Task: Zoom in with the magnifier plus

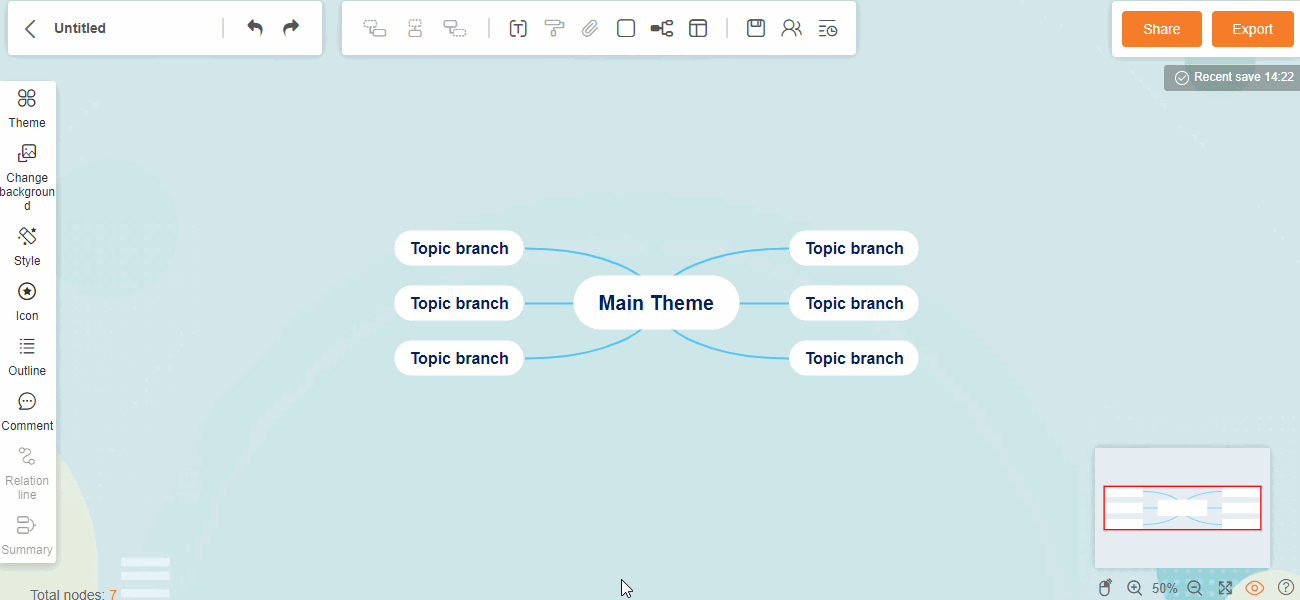Action: (1134, 588)
